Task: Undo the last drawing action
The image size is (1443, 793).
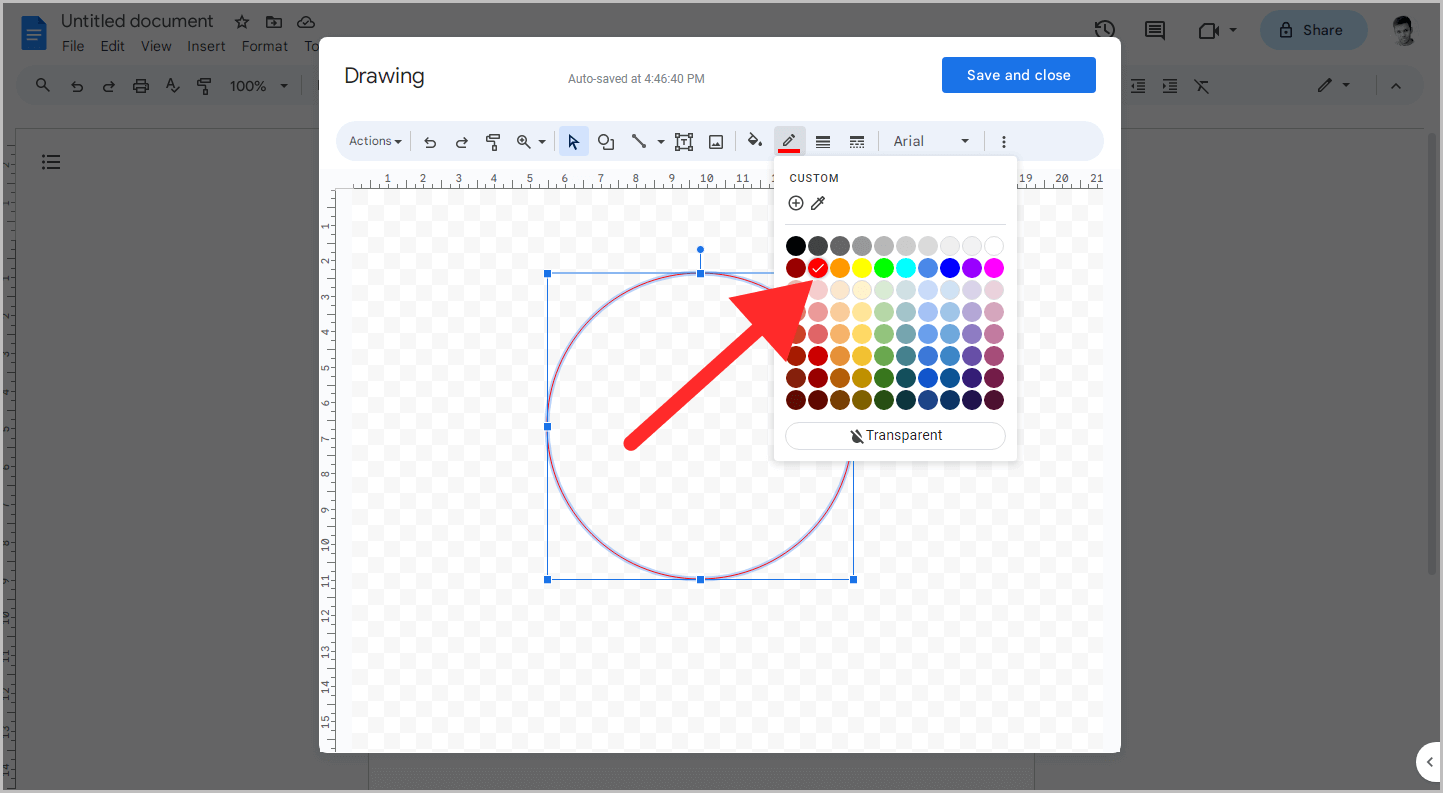Action: pyautogui.click(x=429, y=141)
